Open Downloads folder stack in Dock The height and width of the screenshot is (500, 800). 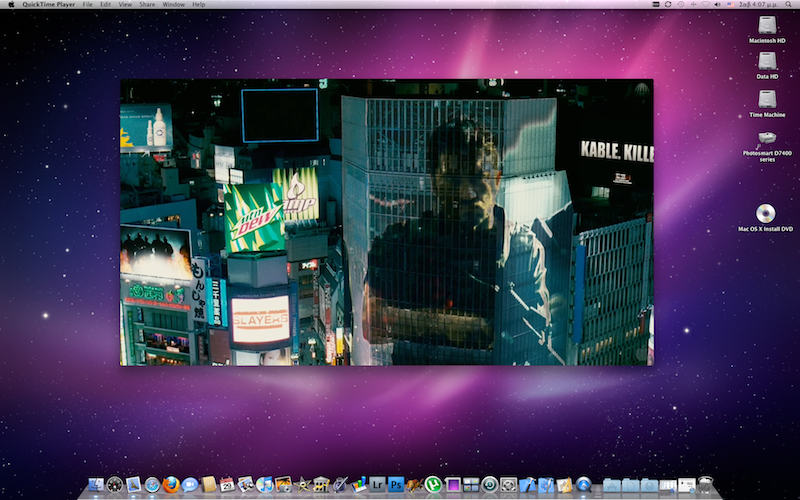(649, 485)
